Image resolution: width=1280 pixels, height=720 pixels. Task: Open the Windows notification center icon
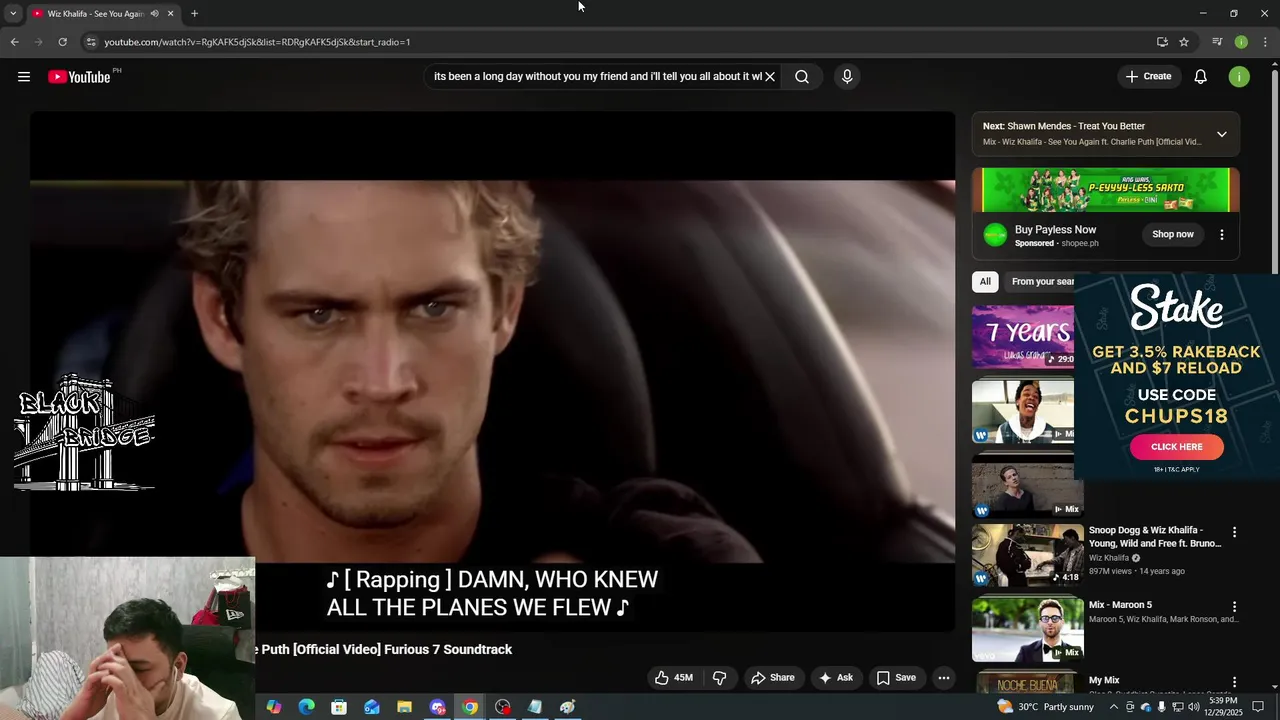click(1258, 707)
